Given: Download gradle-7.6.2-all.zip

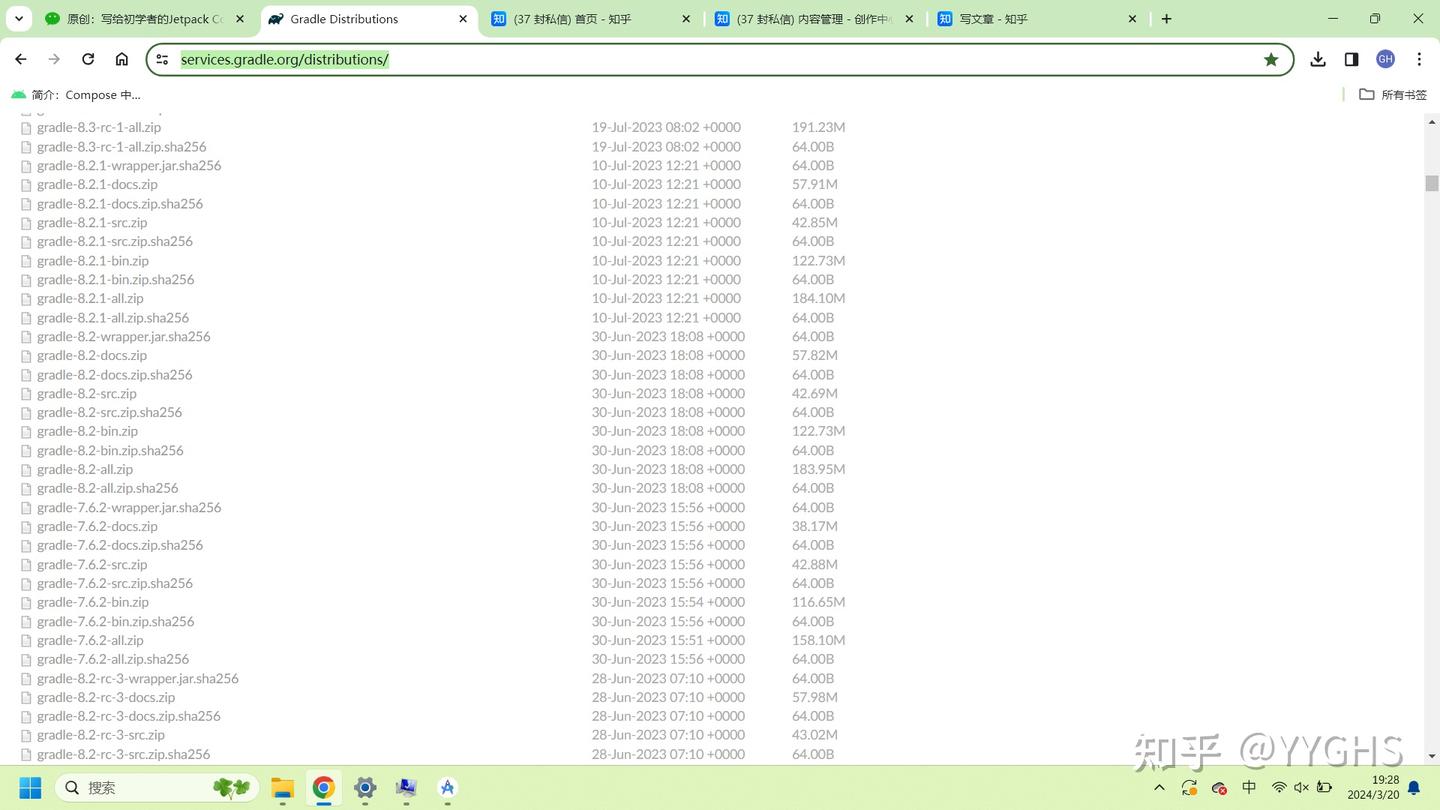Looking at the screenshot, I should tap(90, 640).
